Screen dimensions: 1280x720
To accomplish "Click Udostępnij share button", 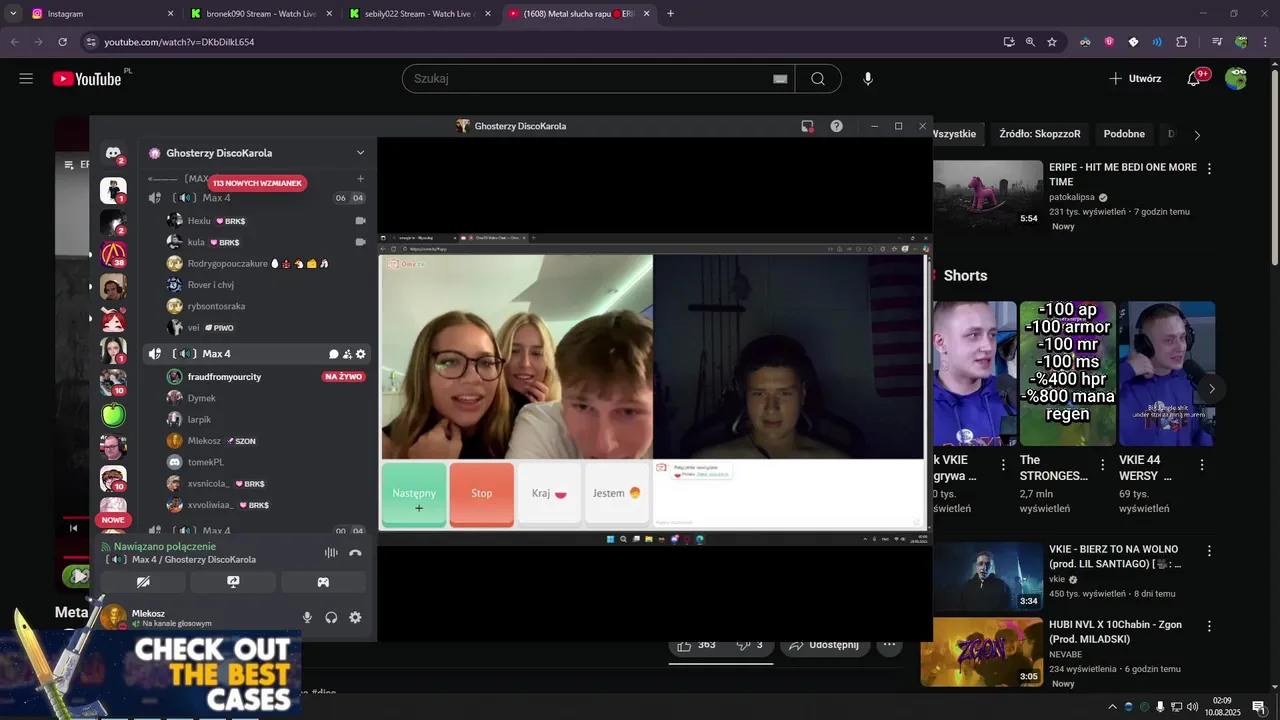I will pyautogui.click(x=825, y=645).
